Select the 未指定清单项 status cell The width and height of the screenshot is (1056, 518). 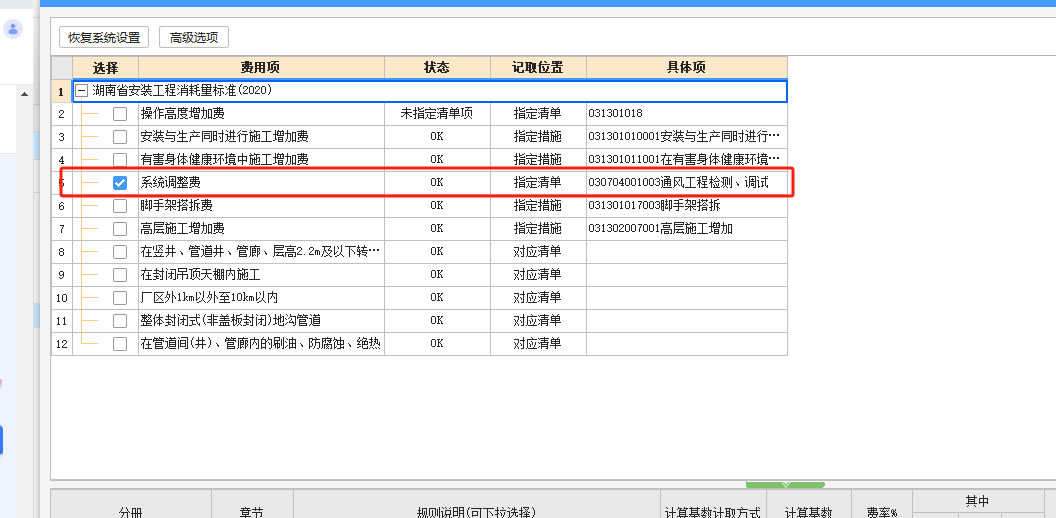(x=436, y=114)
